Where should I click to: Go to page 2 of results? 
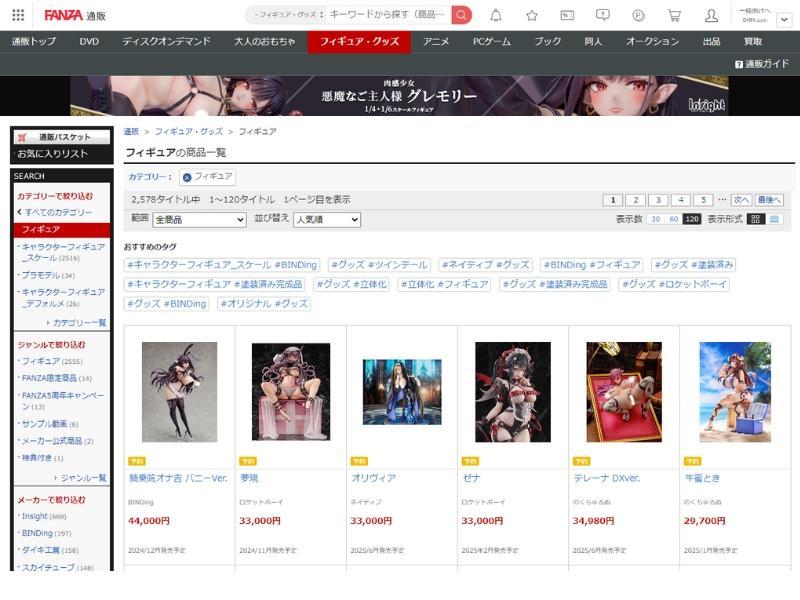tap(636, 200)
